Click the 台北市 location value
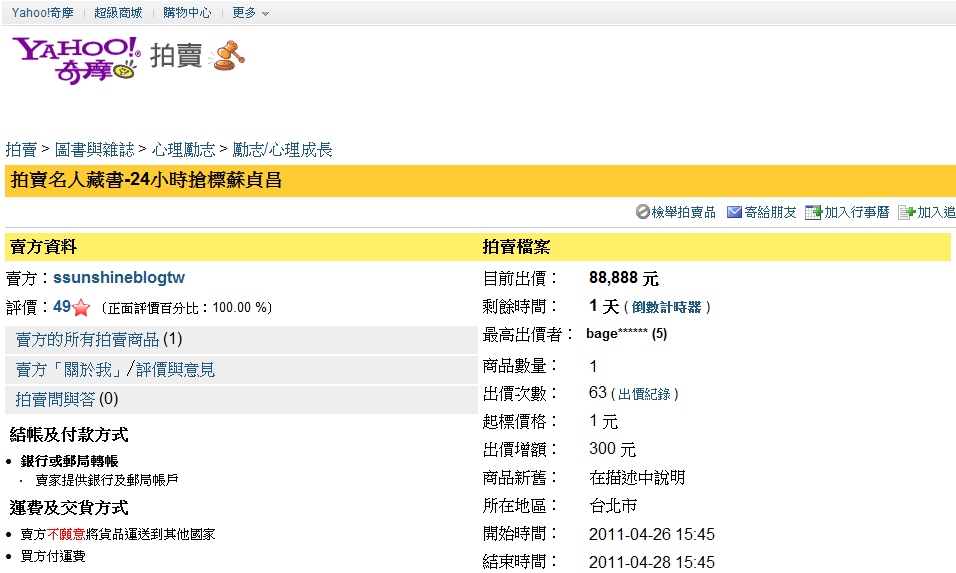 click(613, 505)
